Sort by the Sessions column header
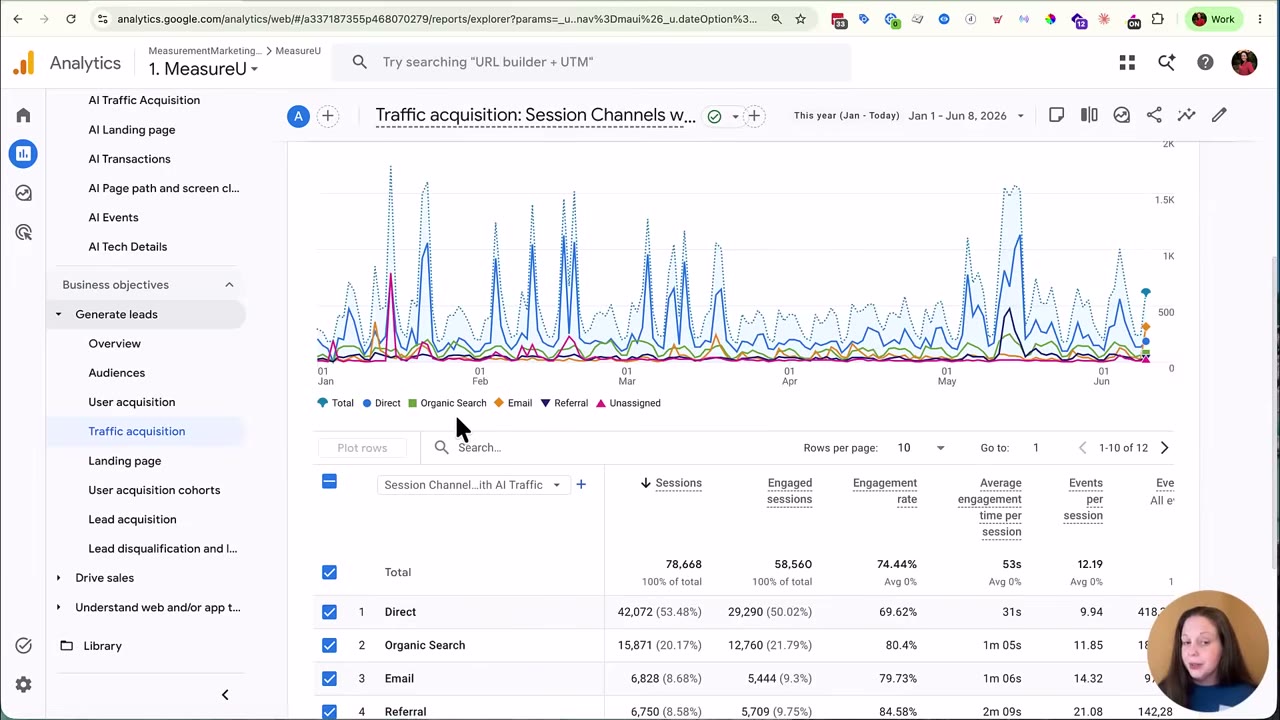 (678, 483)
